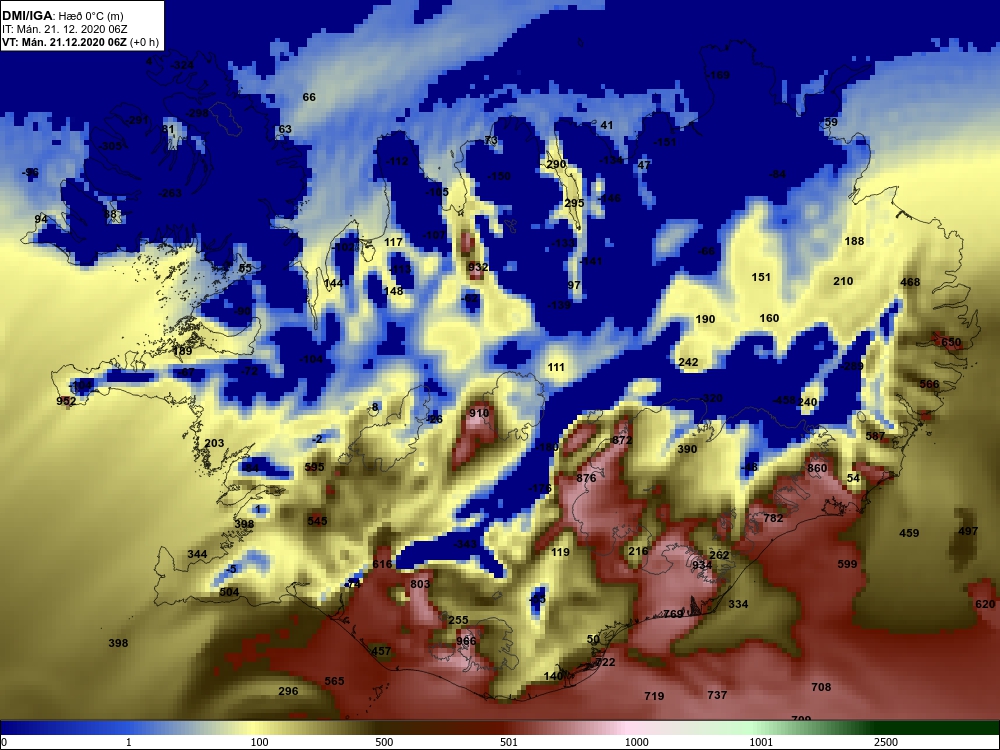Screen dimensions: 1000x750
Task: Click the '501' label under the color scale
Action: [x=509, y=742]
